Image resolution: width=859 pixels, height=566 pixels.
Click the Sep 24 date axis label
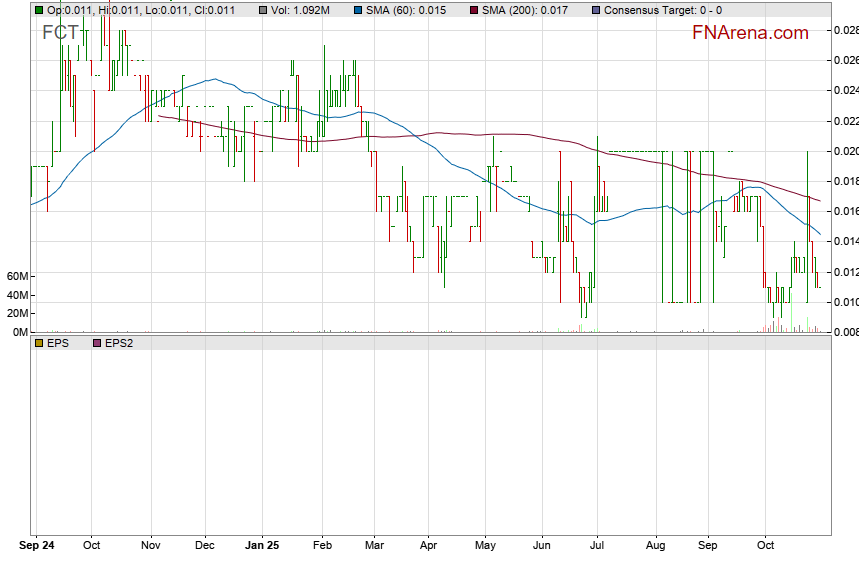(39, 546)
